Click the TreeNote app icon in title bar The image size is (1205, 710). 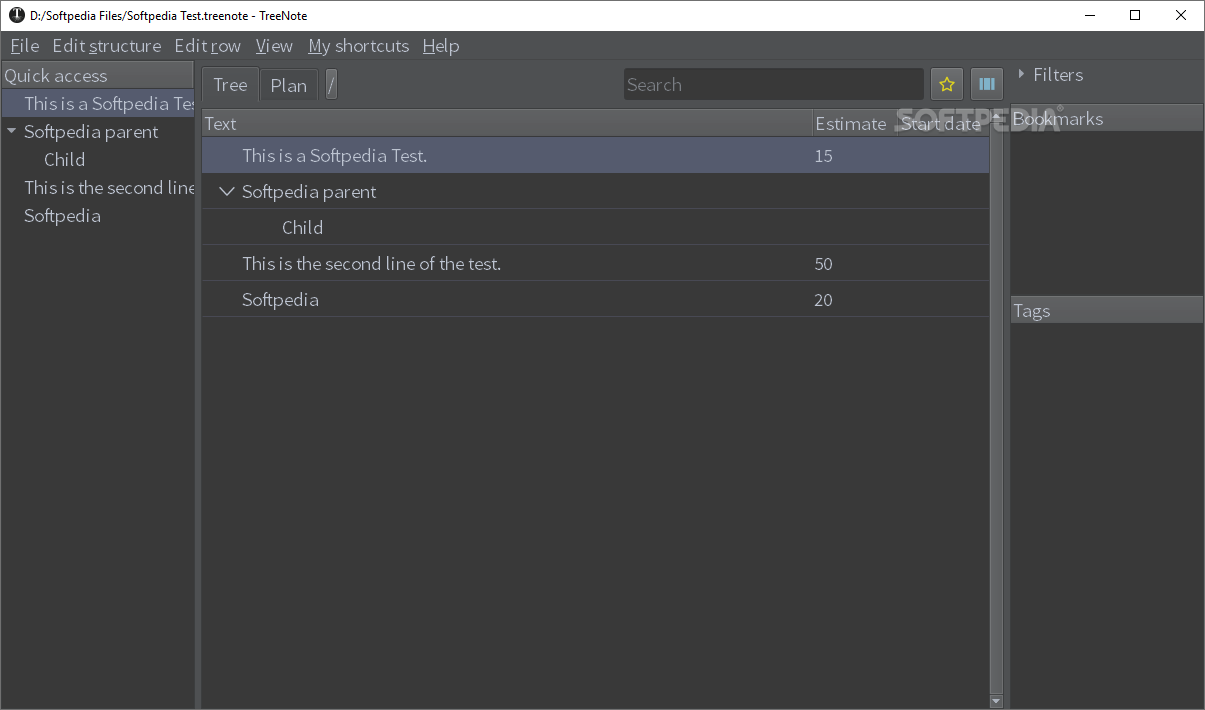tap(16, 15)
